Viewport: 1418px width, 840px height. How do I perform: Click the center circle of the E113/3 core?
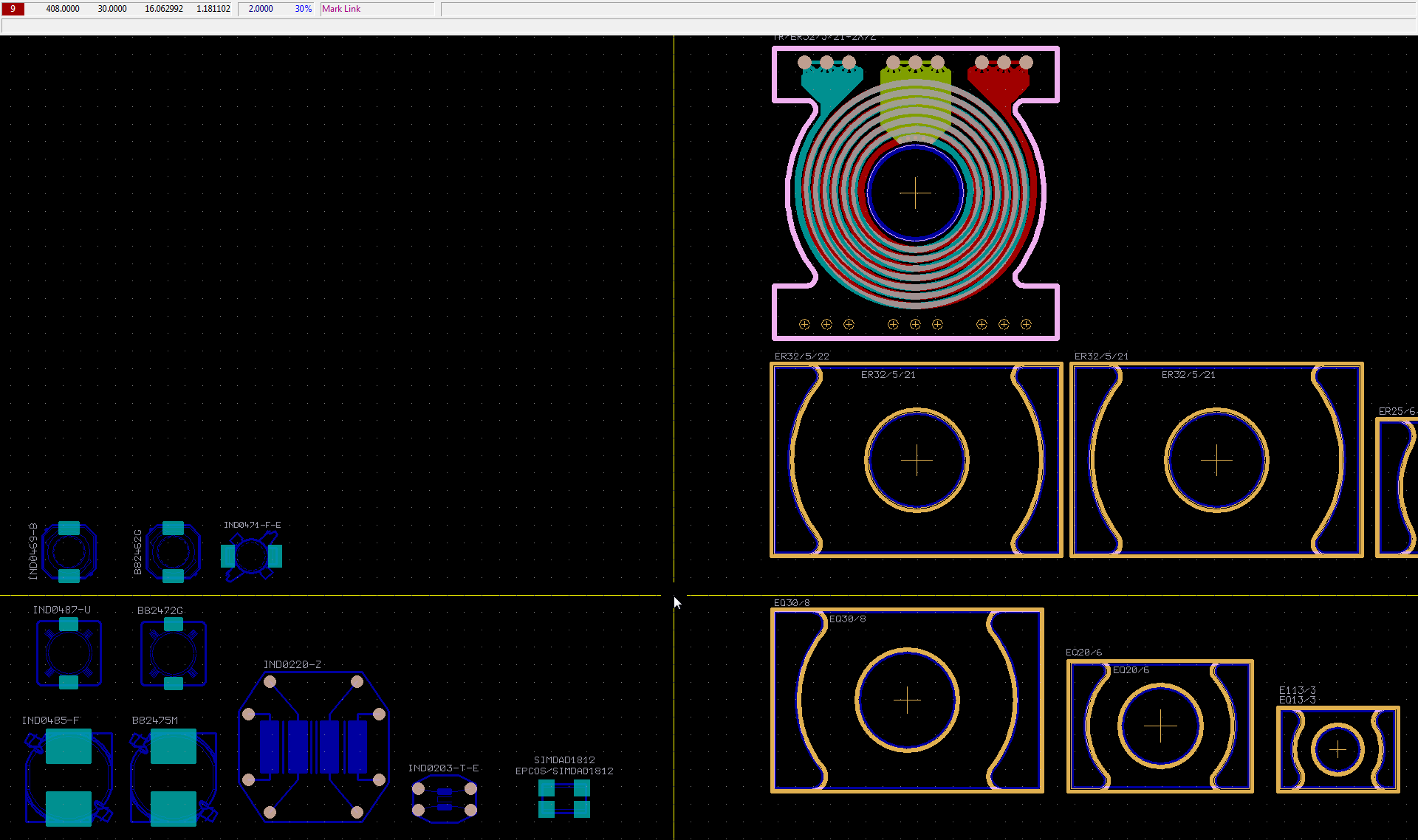[x=1337, y=750]
